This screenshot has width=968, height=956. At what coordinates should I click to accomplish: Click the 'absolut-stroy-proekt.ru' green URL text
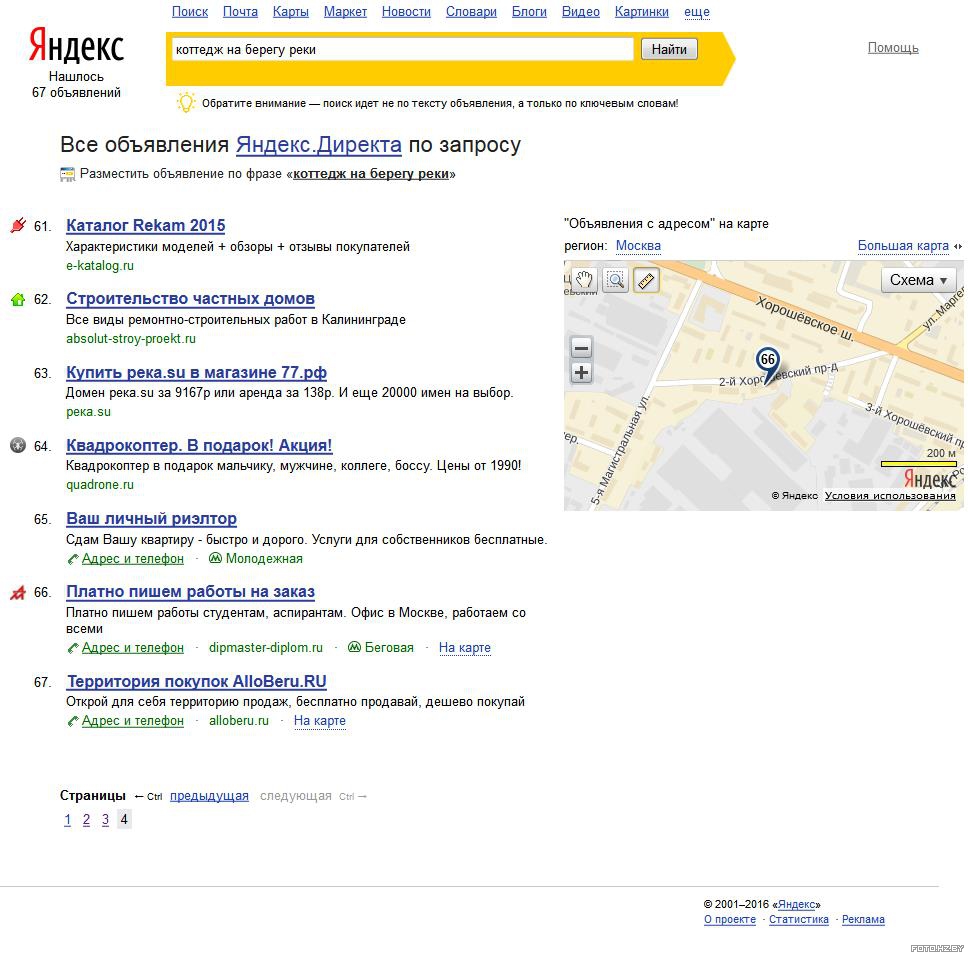[131, 338]
